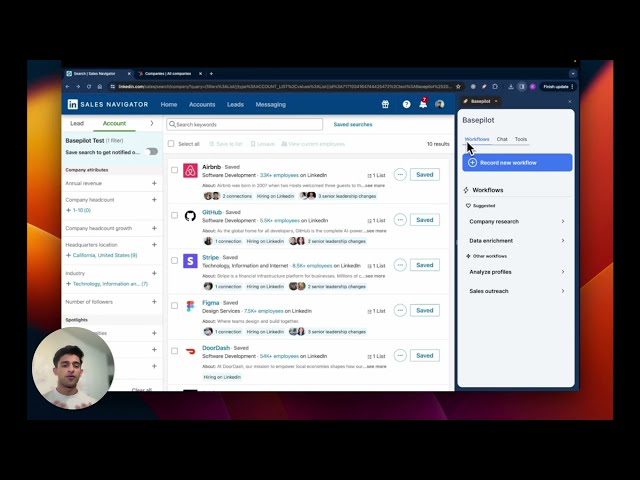Viewport: 640px width, 480px height.
Task: Check the GitHub result checkbox
Action: click(x=174, y=215)
